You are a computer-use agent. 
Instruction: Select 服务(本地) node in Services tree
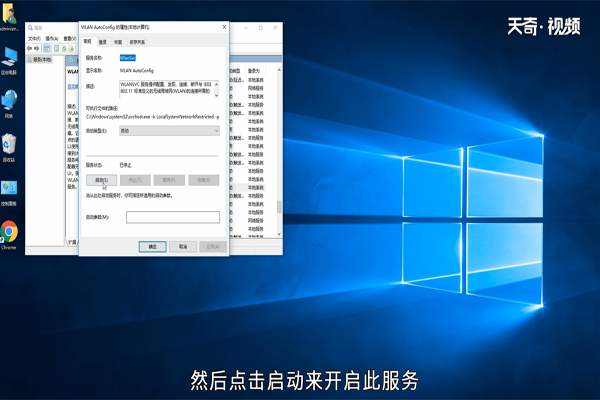[x=39, y=60]
